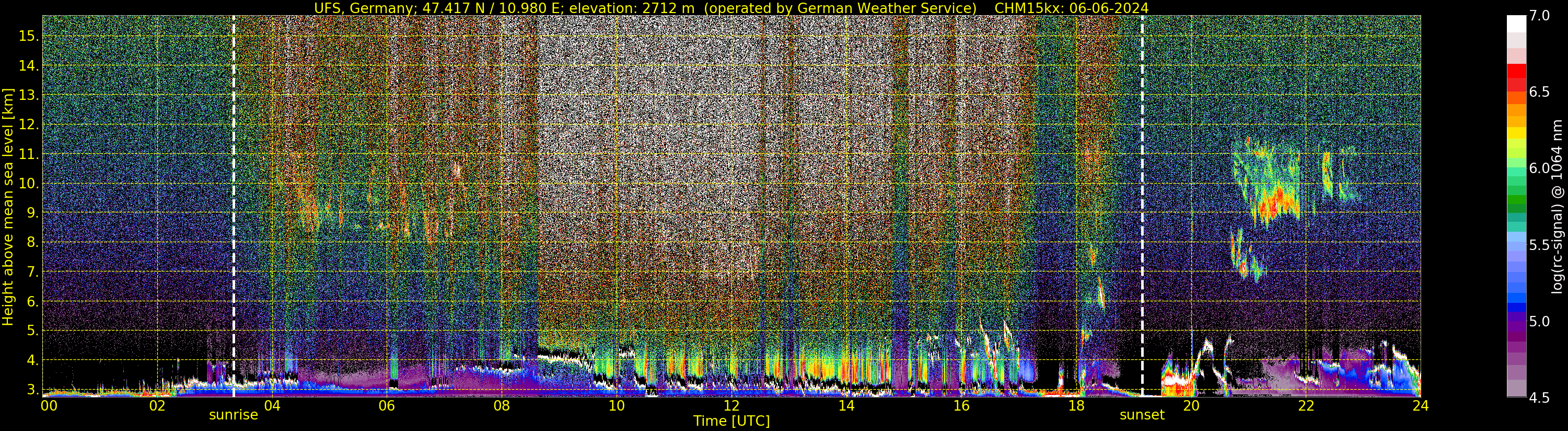This screenshot has width=1568, height=431.
Task: Click the time tick label 10
Action: click(x=616, y=406)
